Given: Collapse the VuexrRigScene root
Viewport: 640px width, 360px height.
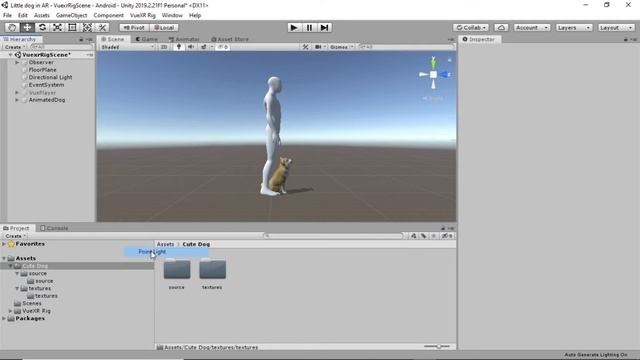Looking at the screenshot, I should (x=10, y=55).
